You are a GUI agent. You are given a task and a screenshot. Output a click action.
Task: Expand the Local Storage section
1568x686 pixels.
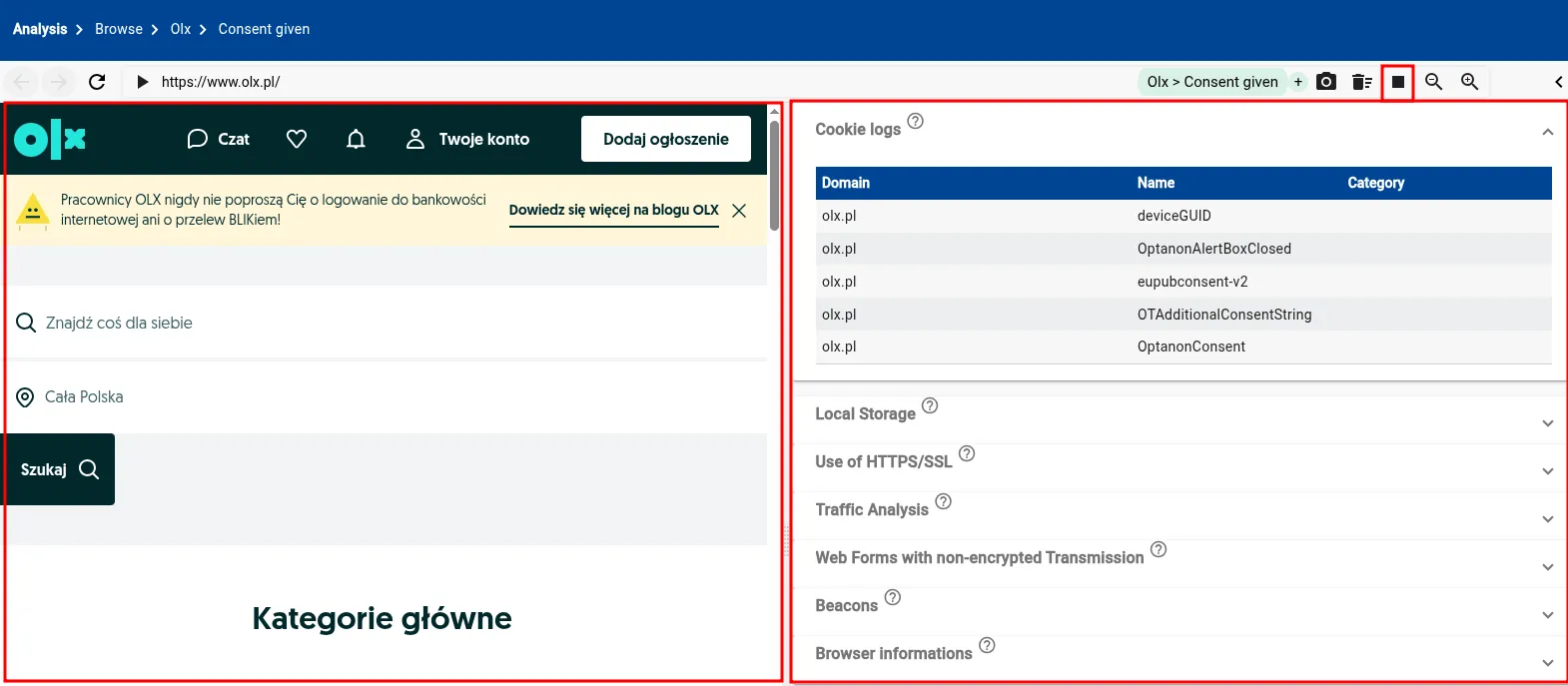(x=1547, y=423)
